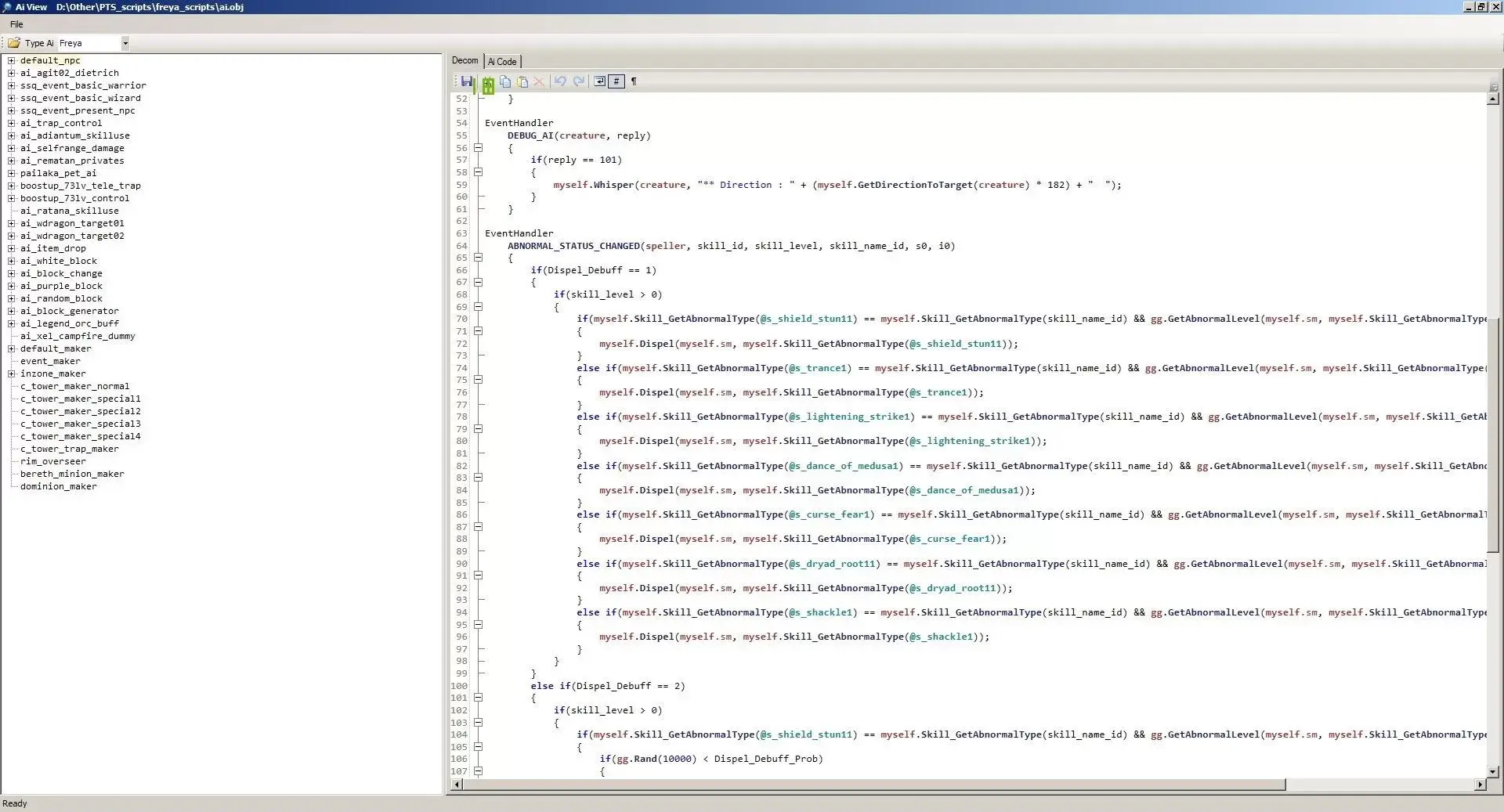Click the vertical scrollbar up arrow
1504x812 pixels.
tap(1493, 99)
